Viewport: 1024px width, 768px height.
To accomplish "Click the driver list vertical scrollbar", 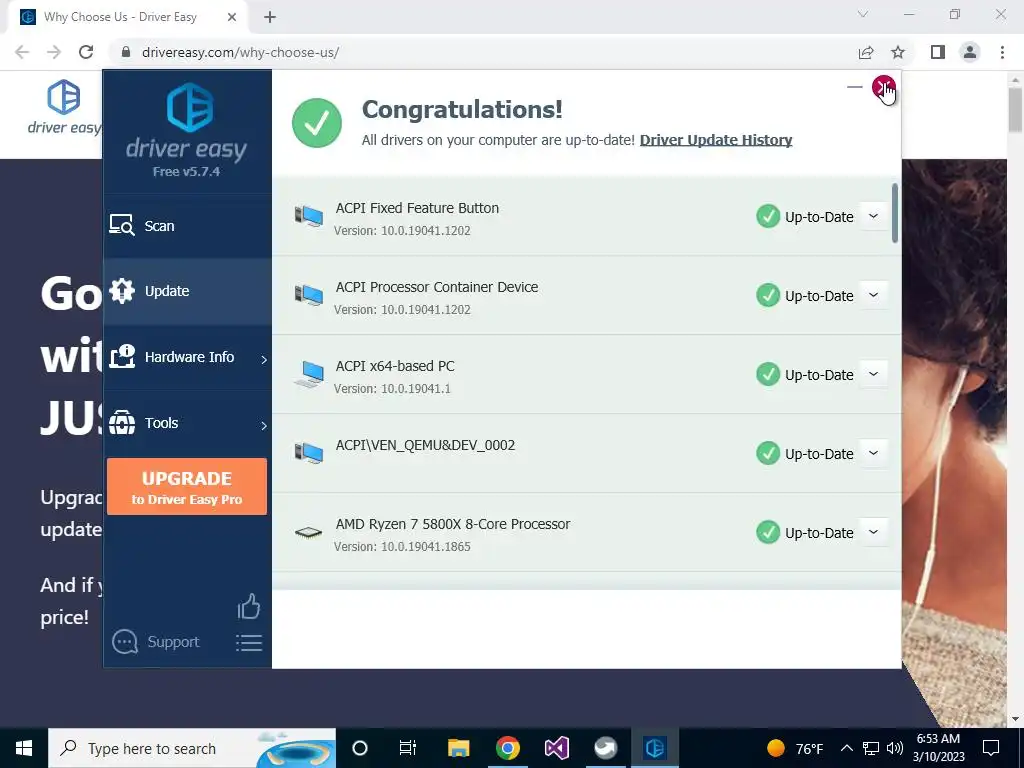I will 895,213.
